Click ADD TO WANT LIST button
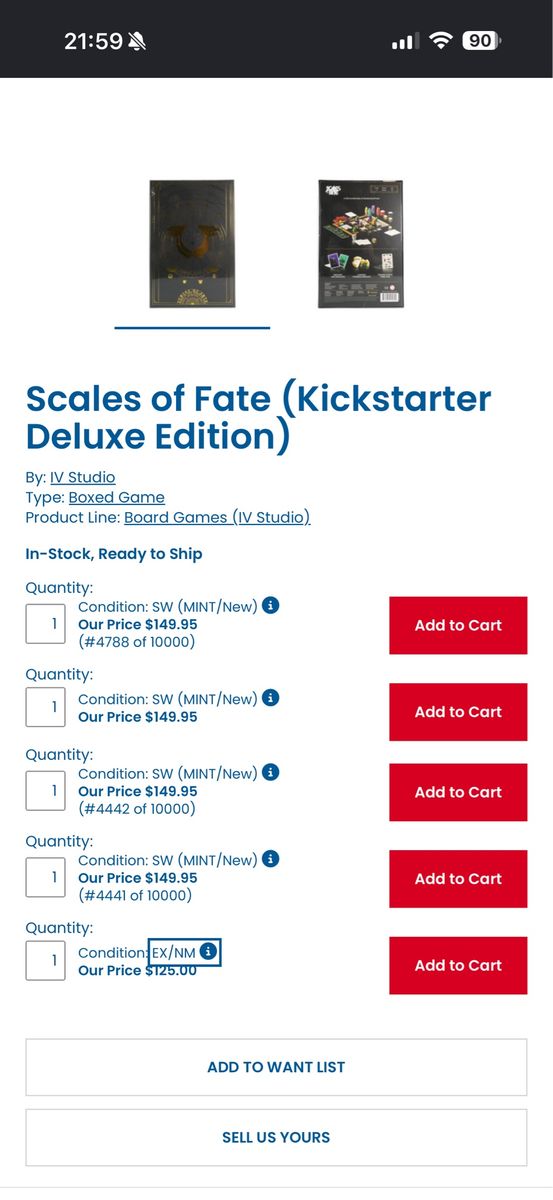Screen dimensions: 553x1200 click(x=276, y=1067)
